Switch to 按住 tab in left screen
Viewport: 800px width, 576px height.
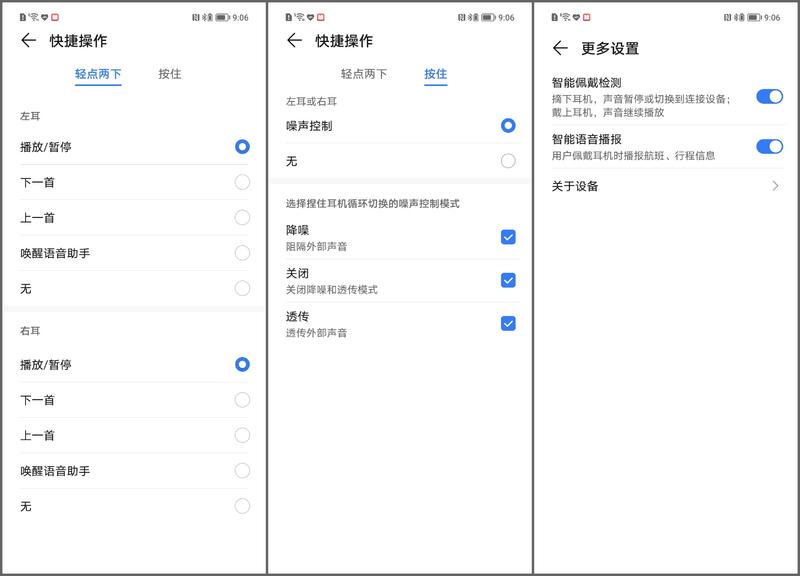169,74
